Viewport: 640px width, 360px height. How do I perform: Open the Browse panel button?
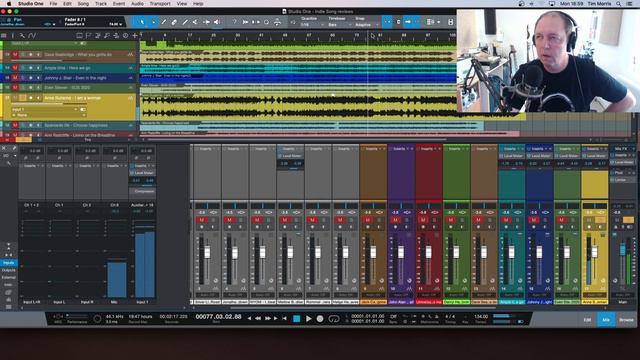tap(626, 320)
